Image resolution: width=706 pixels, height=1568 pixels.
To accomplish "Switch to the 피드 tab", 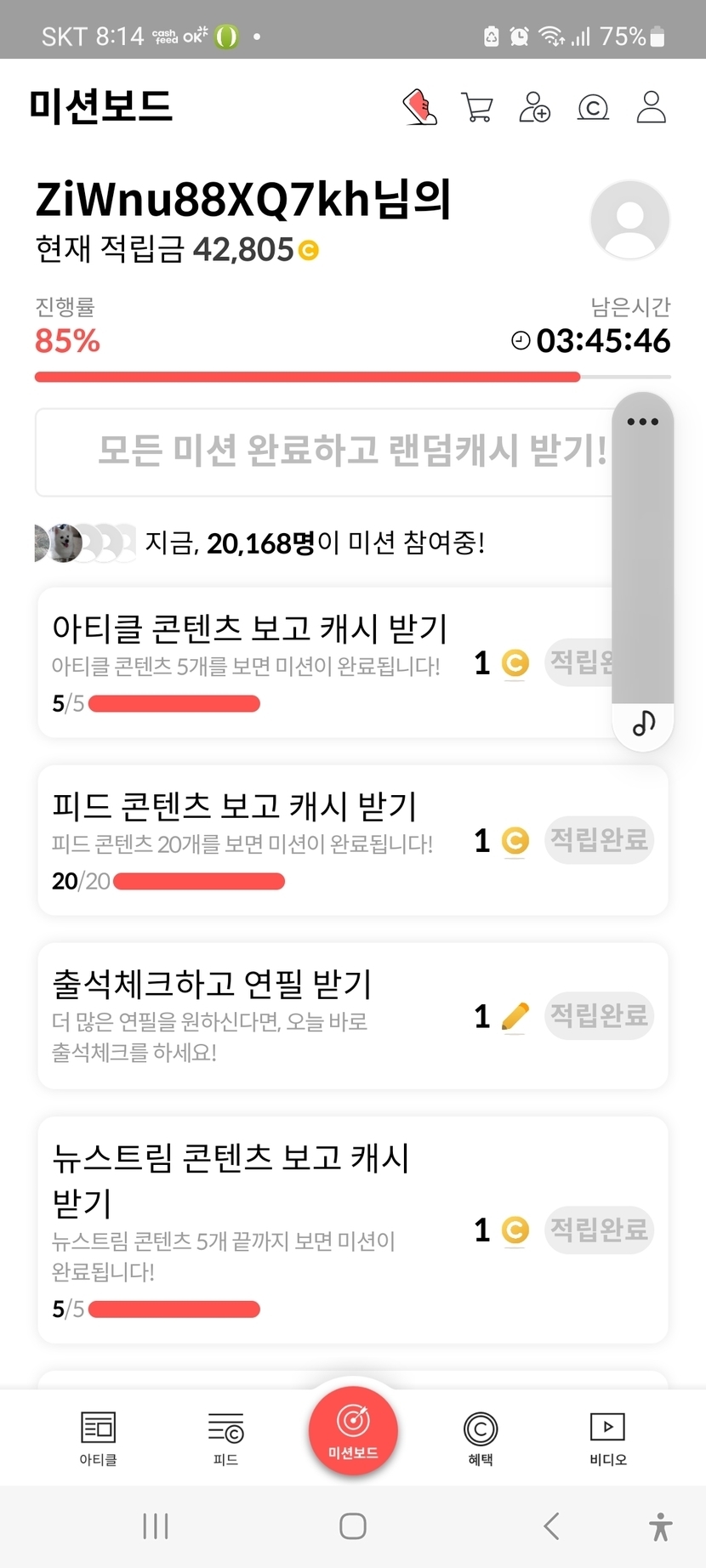I will point(225,1438).
